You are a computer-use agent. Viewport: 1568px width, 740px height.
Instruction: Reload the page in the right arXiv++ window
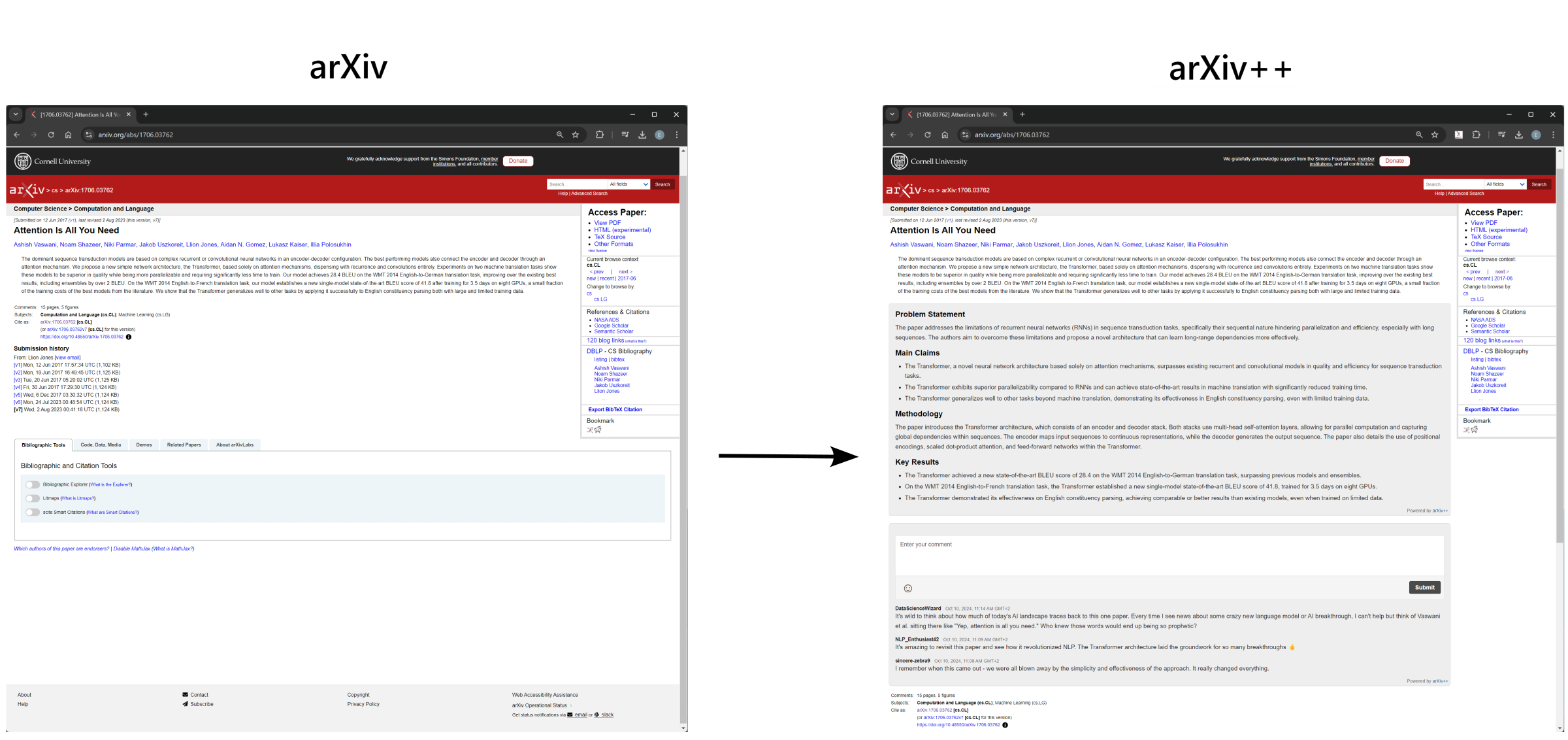point(927,135)
